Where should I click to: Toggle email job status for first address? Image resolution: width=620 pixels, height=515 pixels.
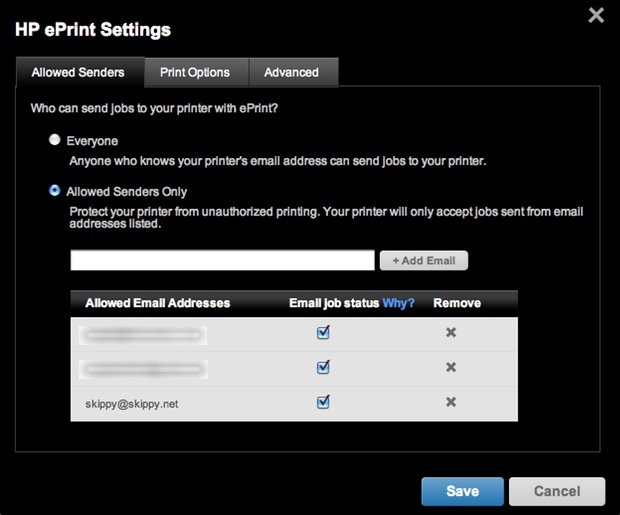pos(323,333)
